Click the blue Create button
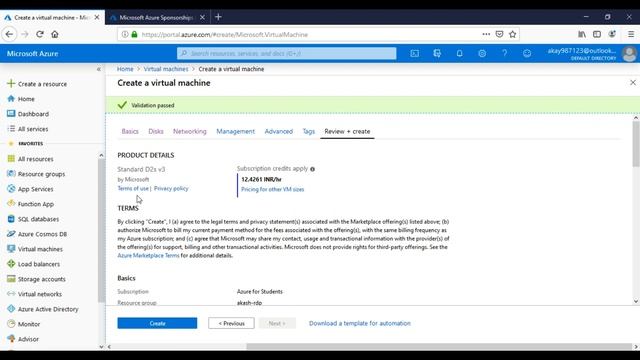Screen dimensions: 640x360 (x=157, y=323)
